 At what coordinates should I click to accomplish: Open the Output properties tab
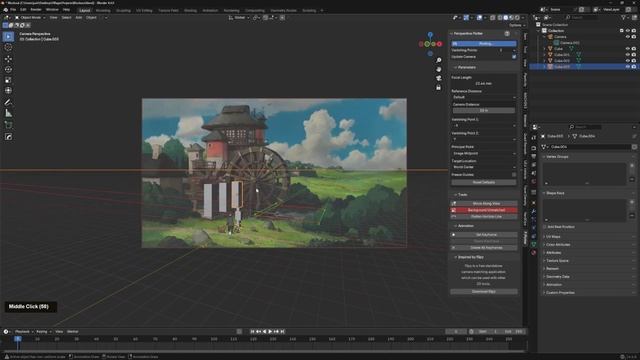click(533, 157)
